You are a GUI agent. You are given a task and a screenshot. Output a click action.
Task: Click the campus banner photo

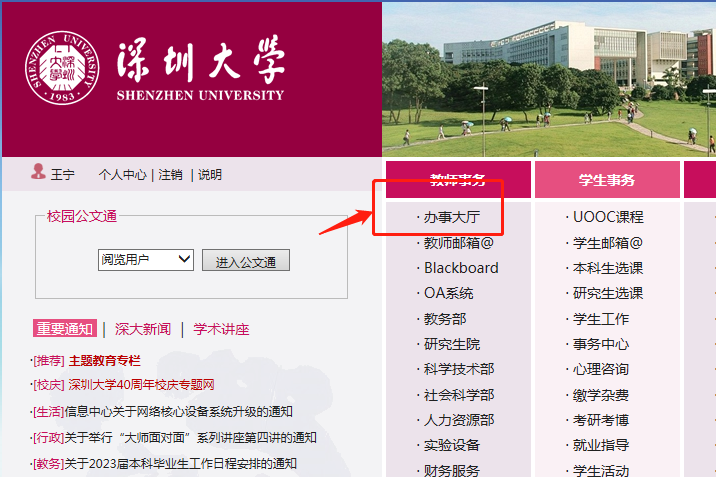548,78
